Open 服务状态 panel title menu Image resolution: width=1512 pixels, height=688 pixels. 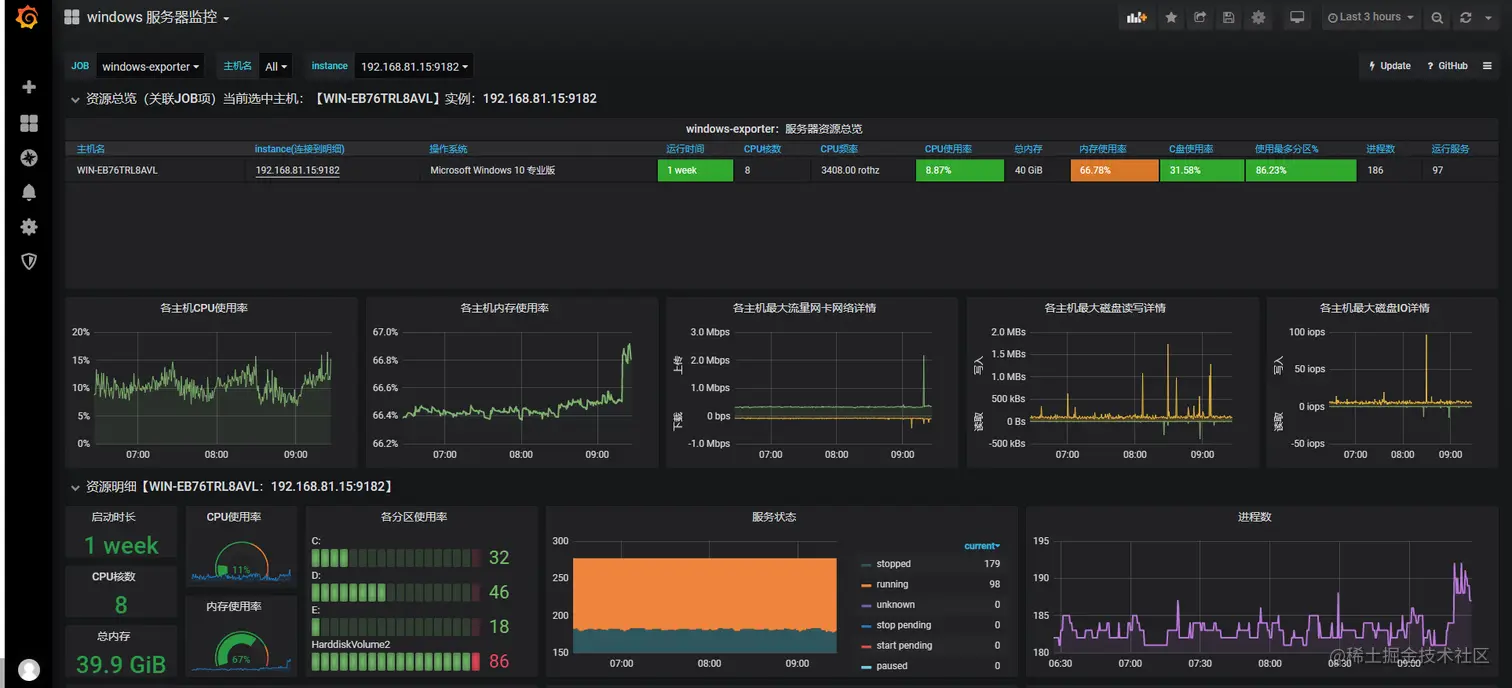[774, 517]
